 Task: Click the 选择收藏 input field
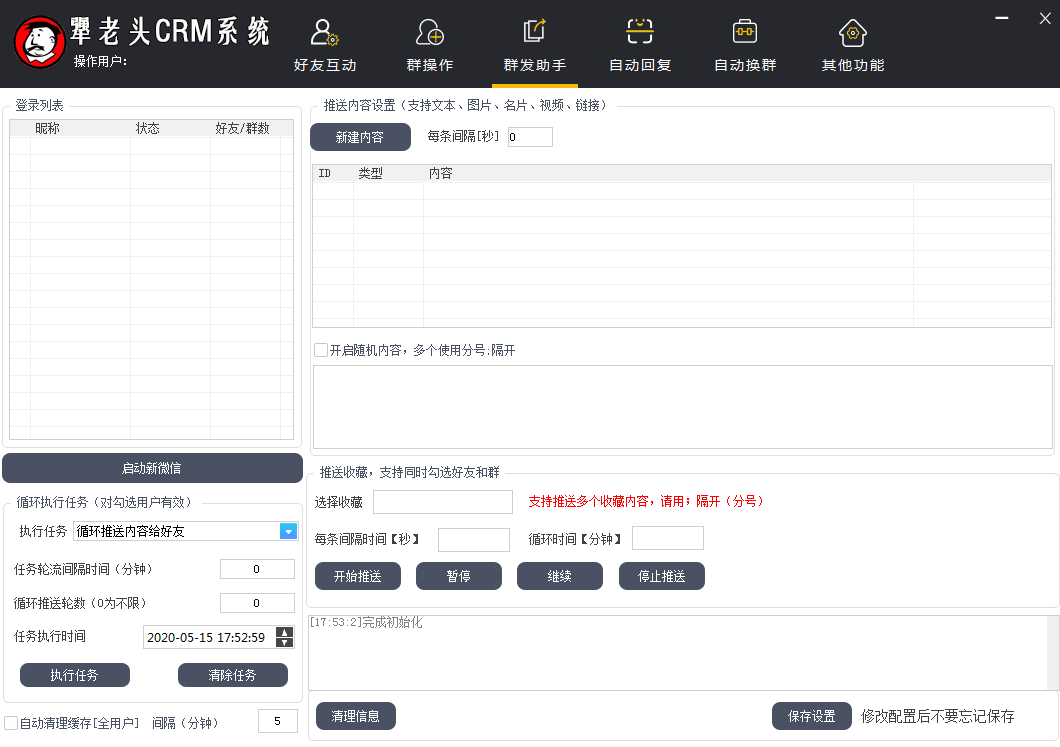point(442,502)
